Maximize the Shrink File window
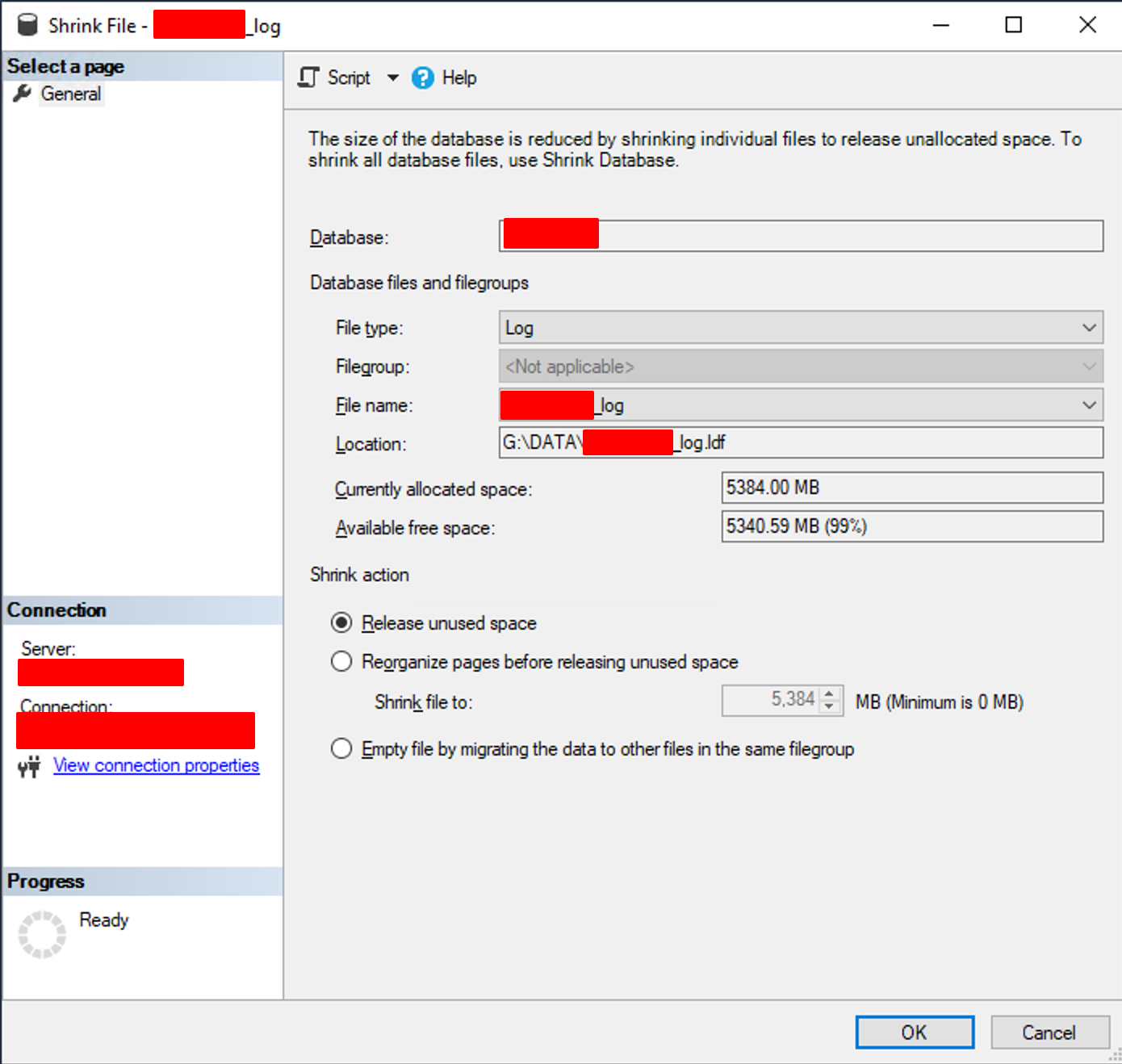 1013,25
